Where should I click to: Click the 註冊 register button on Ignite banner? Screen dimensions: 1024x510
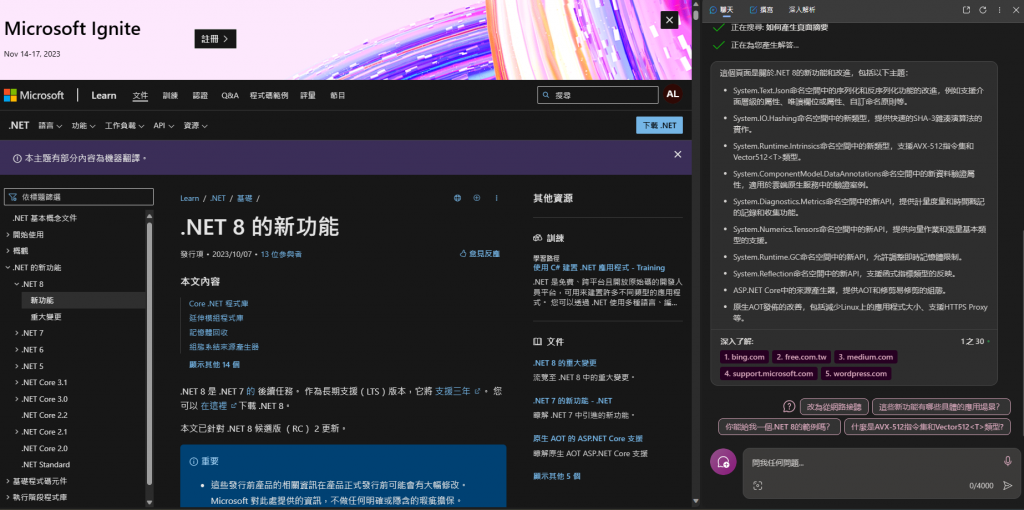[x=216, y=39]
